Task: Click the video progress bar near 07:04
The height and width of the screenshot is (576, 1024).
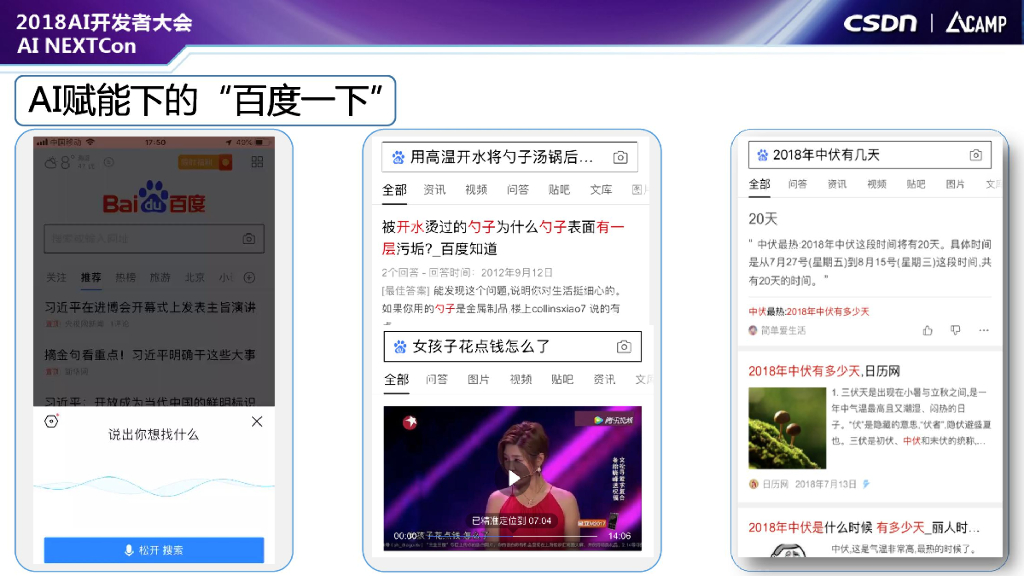Action: click(x=511, y=536)
